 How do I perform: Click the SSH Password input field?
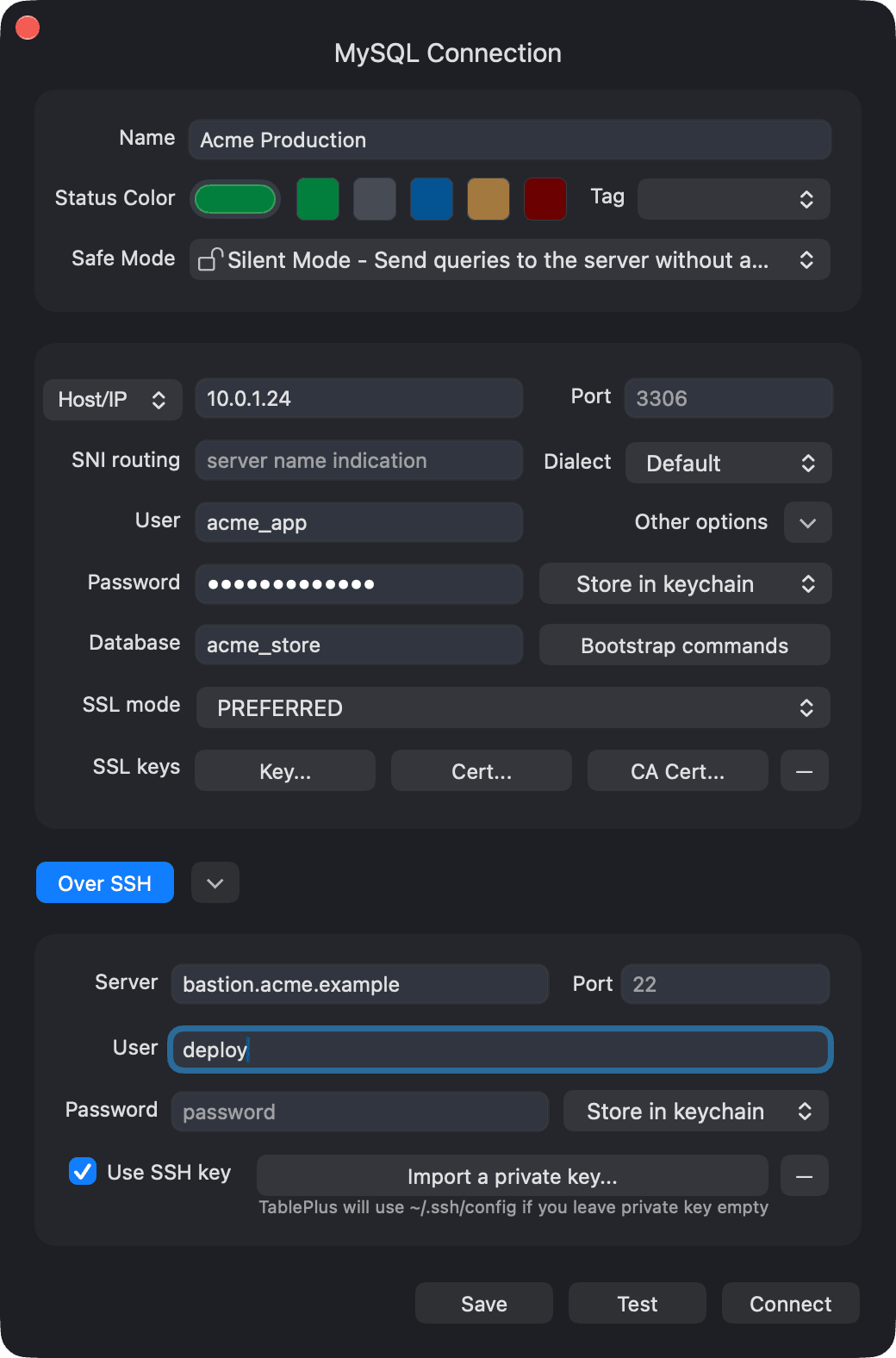360,1112
